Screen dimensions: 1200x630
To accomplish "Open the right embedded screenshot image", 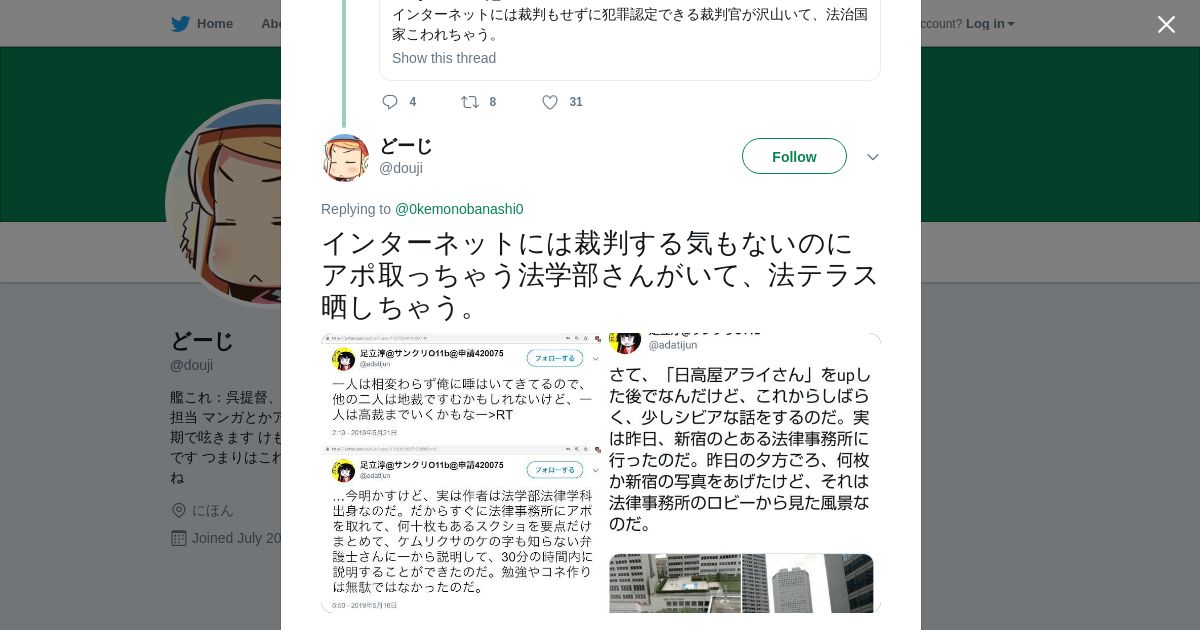I will [x=742, y=473].
